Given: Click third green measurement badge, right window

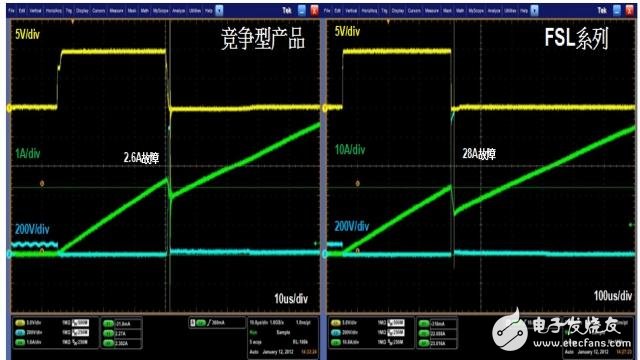Looking at the screenshot, I should pos(424,343).
